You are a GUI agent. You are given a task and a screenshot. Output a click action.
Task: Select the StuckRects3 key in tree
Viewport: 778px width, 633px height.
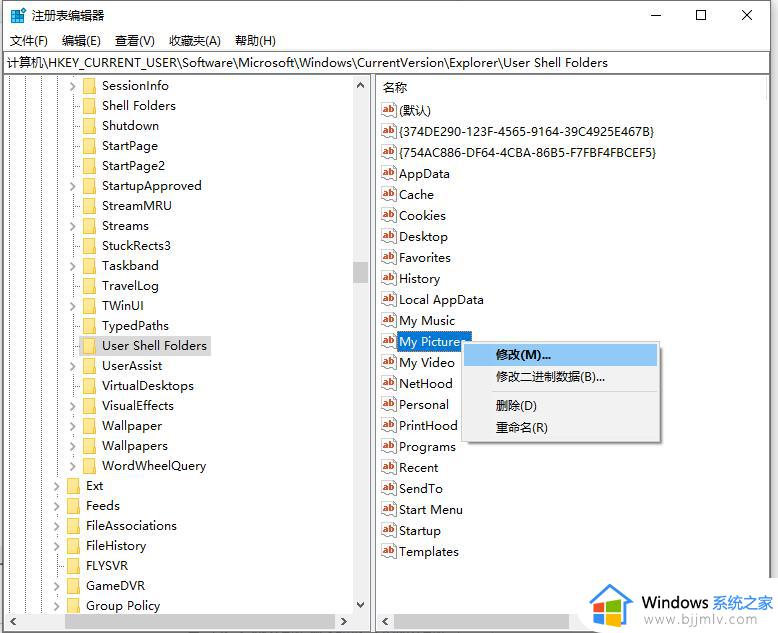click(136, 246)
